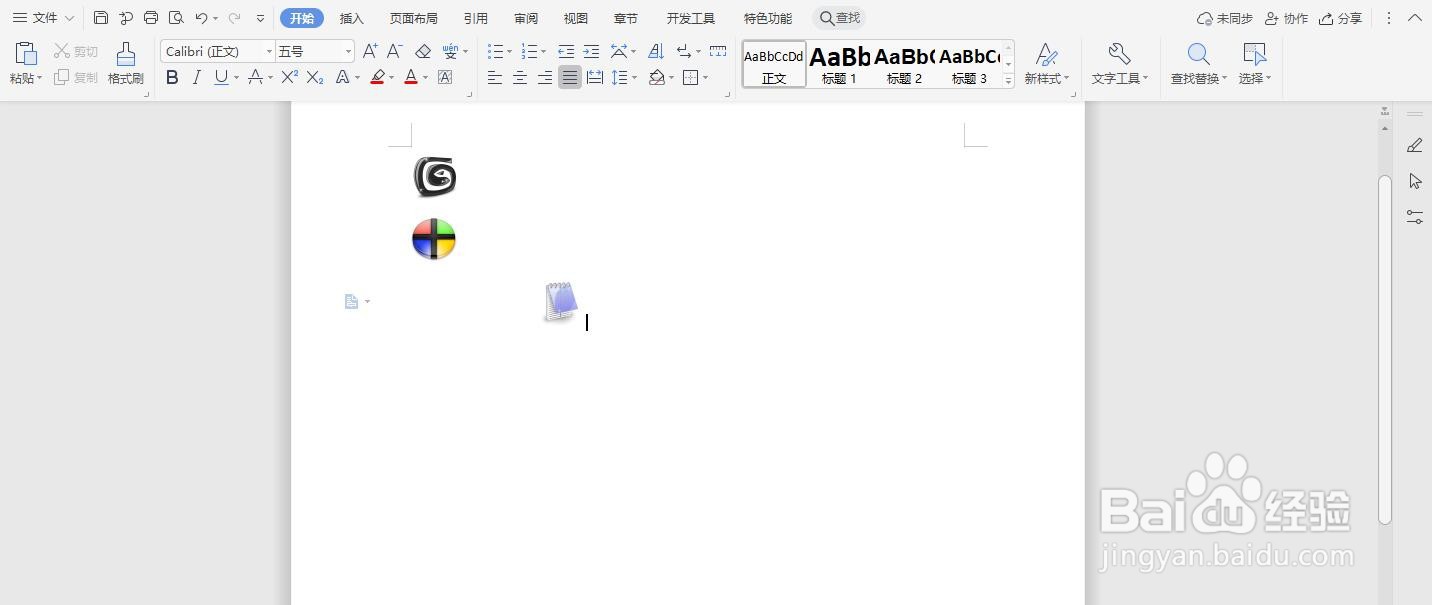Decrease font size with A- icon
The height and width of the screenshot is (605, 1432).
(x=395, y=51)
